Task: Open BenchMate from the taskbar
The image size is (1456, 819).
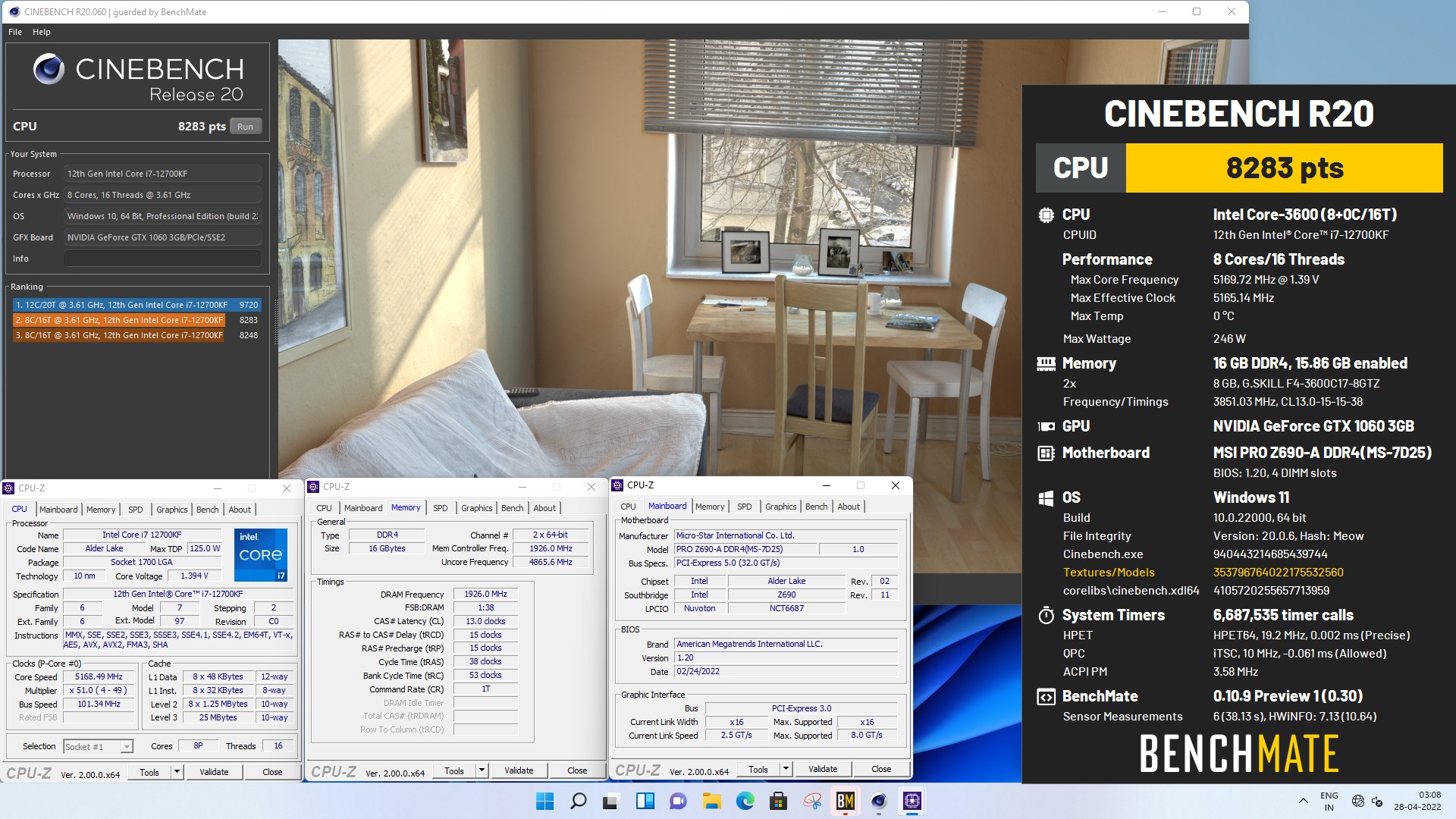Action: (x=845, y=801)
